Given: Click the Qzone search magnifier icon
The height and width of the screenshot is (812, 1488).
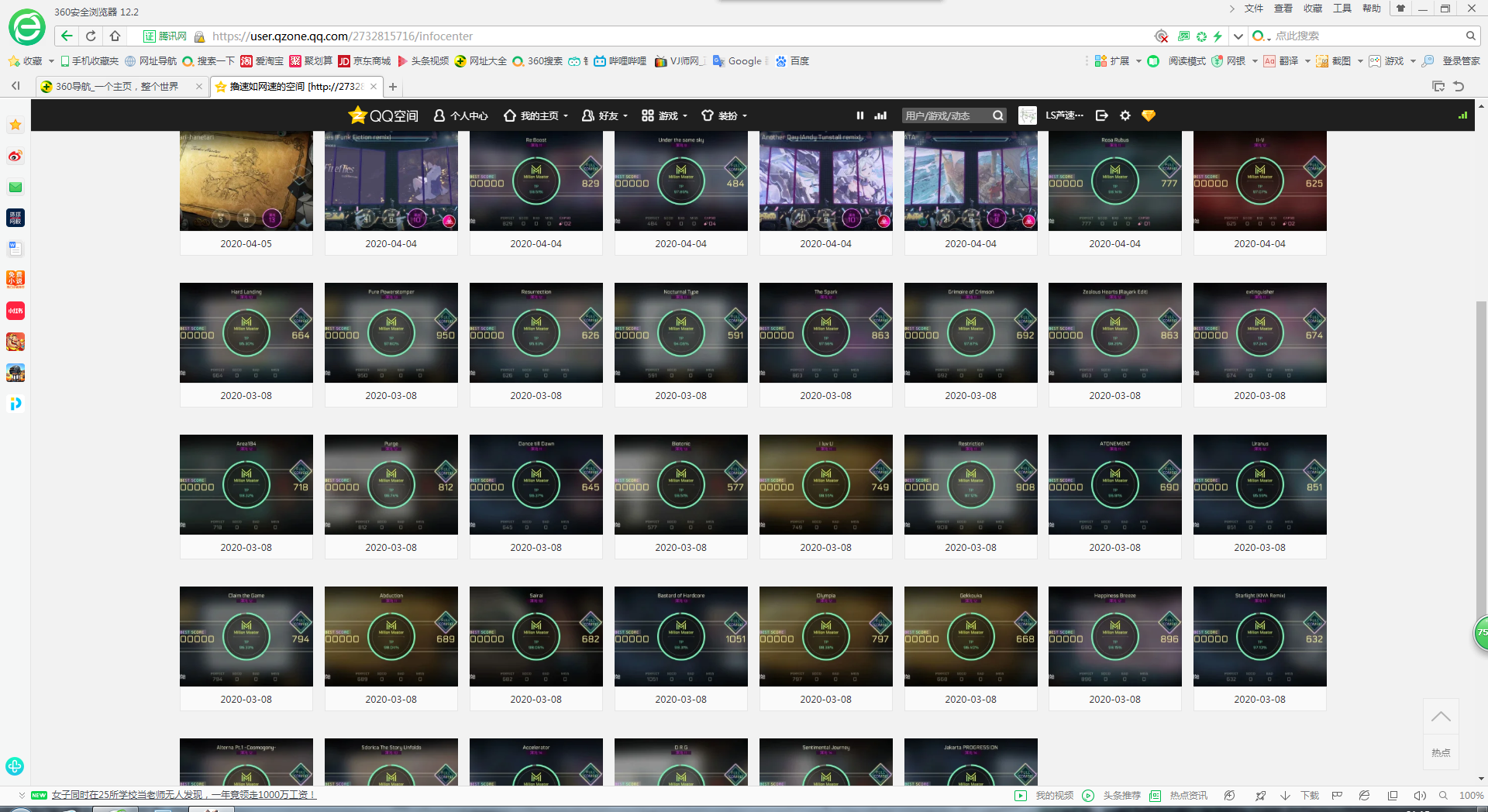Looking at the screenshot, I should pos(998,115).
